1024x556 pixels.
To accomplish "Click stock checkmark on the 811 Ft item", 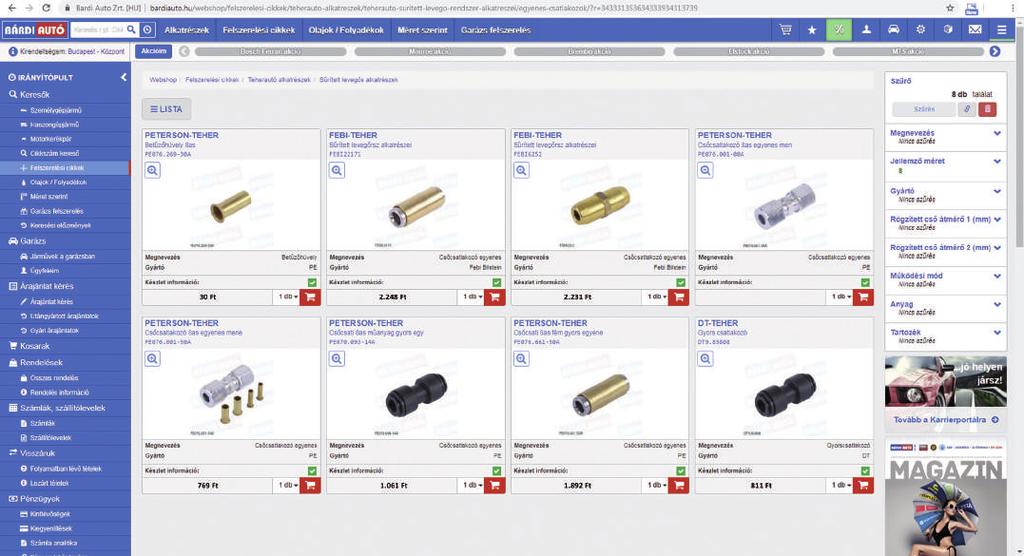I will coord(865,471).
